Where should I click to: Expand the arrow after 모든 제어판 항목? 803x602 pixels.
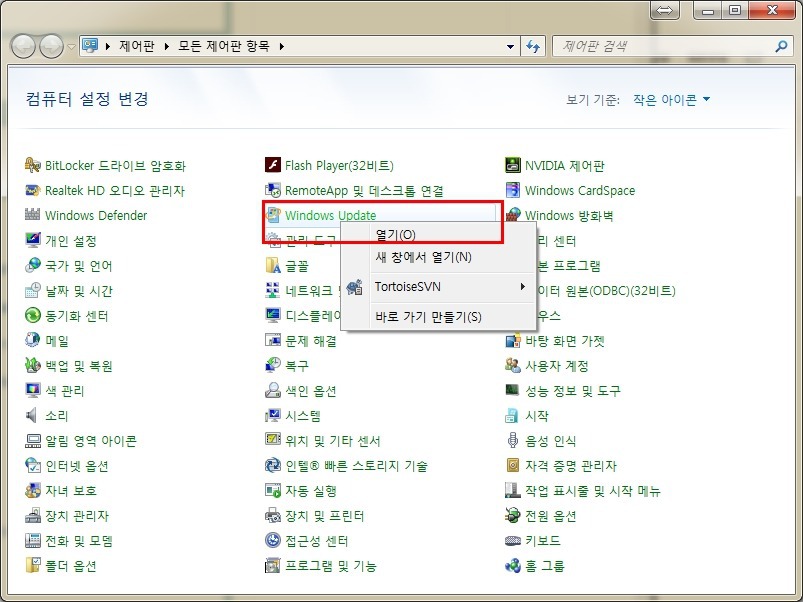(282, 46)
